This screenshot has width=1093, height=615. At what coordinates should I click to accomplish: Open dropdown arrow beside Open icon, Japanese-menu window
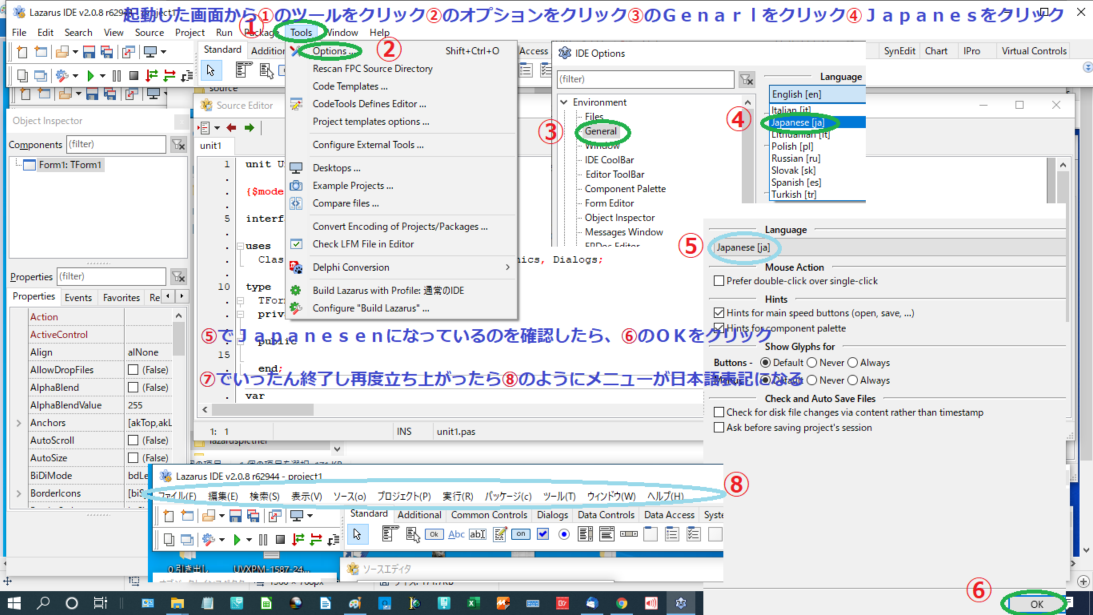tap(221, 516)
